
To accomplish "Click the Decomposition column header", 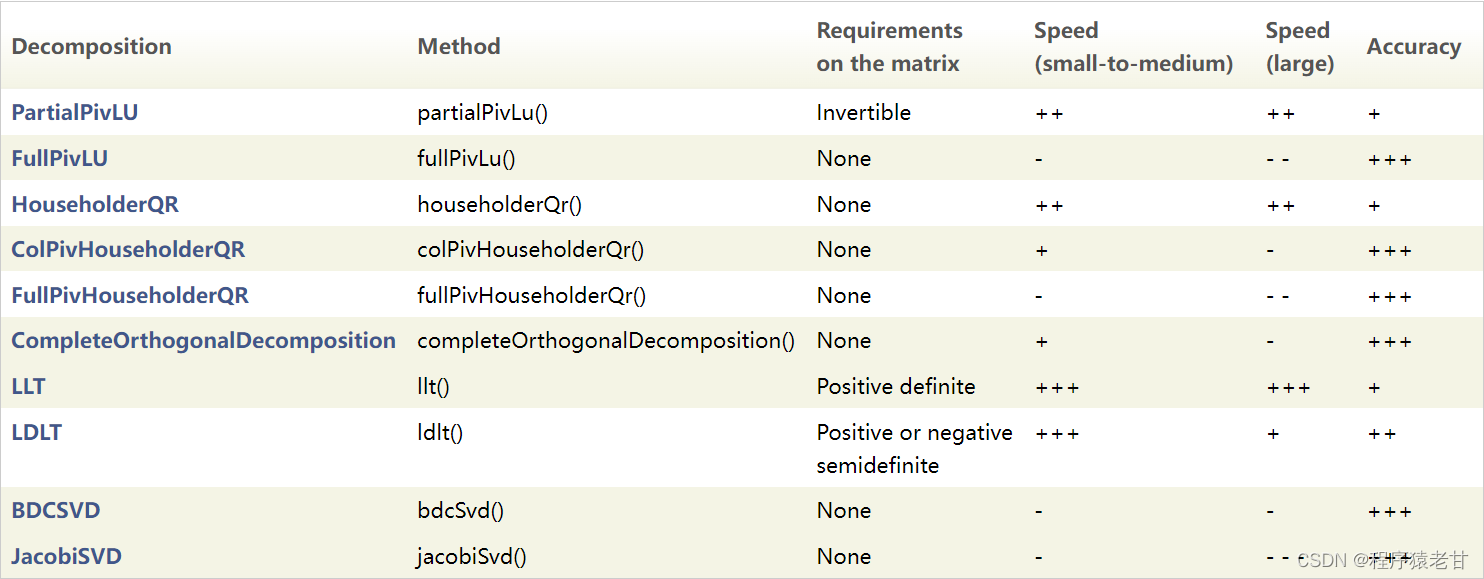I will click(x=91, y=46).
